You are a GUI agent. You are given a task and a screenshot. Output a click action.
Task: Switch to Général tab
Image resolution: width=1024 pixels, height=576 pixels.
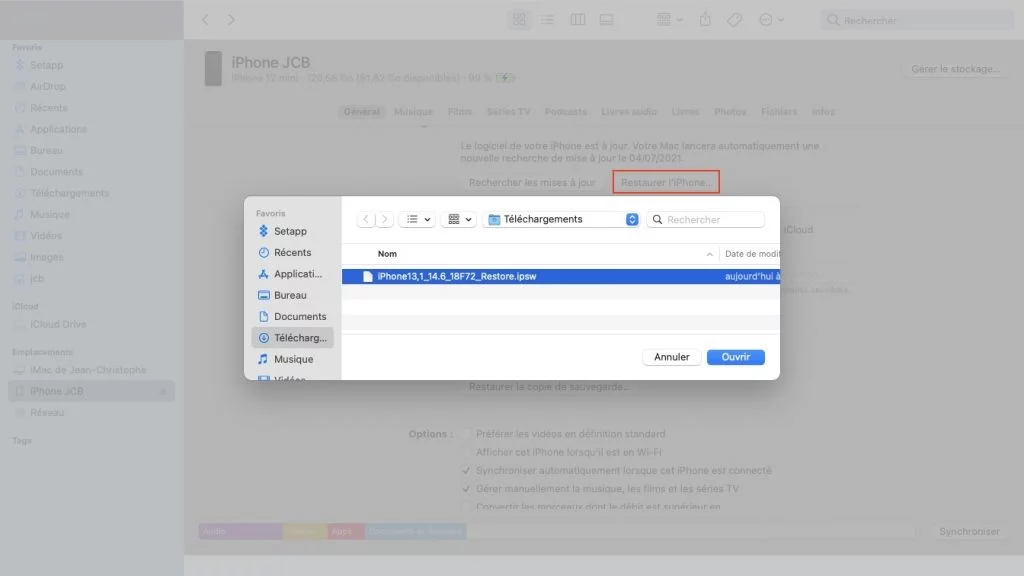tap(361, 112)
